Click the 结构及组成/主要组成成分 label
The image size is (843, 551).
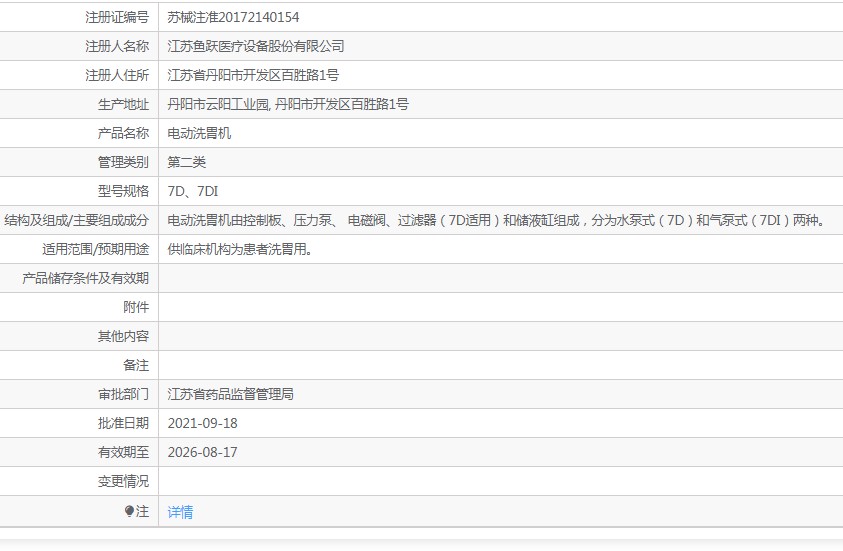[x=77, y=220]
